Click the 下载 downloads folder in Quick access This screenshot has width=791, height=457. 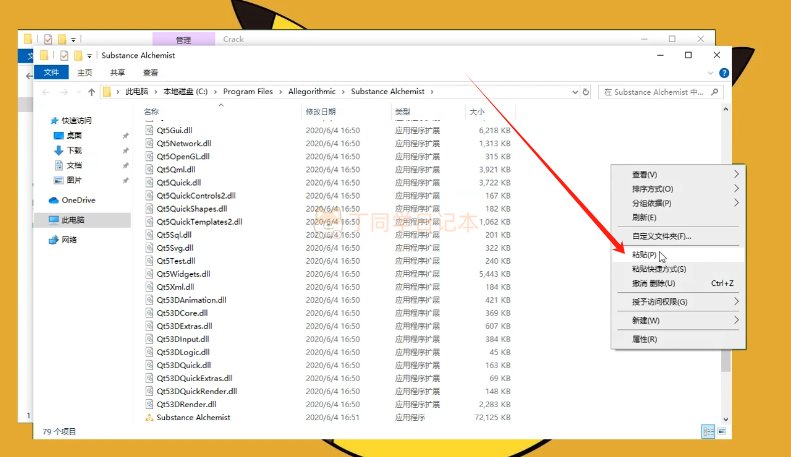[74, 150]
